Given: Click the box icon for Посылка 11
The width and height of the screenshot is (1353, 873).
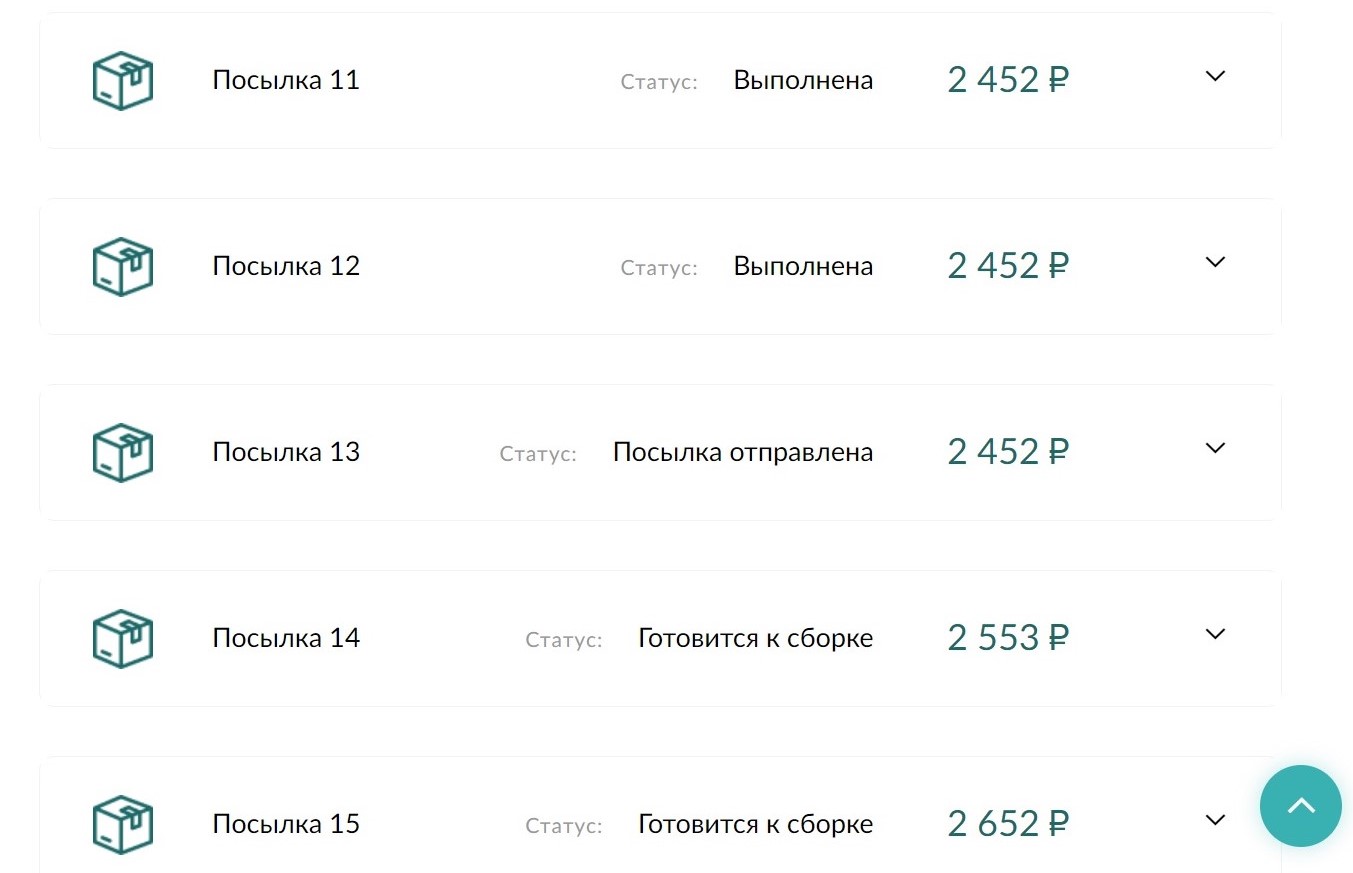Looking at the screenshot, I should (122, 81).
